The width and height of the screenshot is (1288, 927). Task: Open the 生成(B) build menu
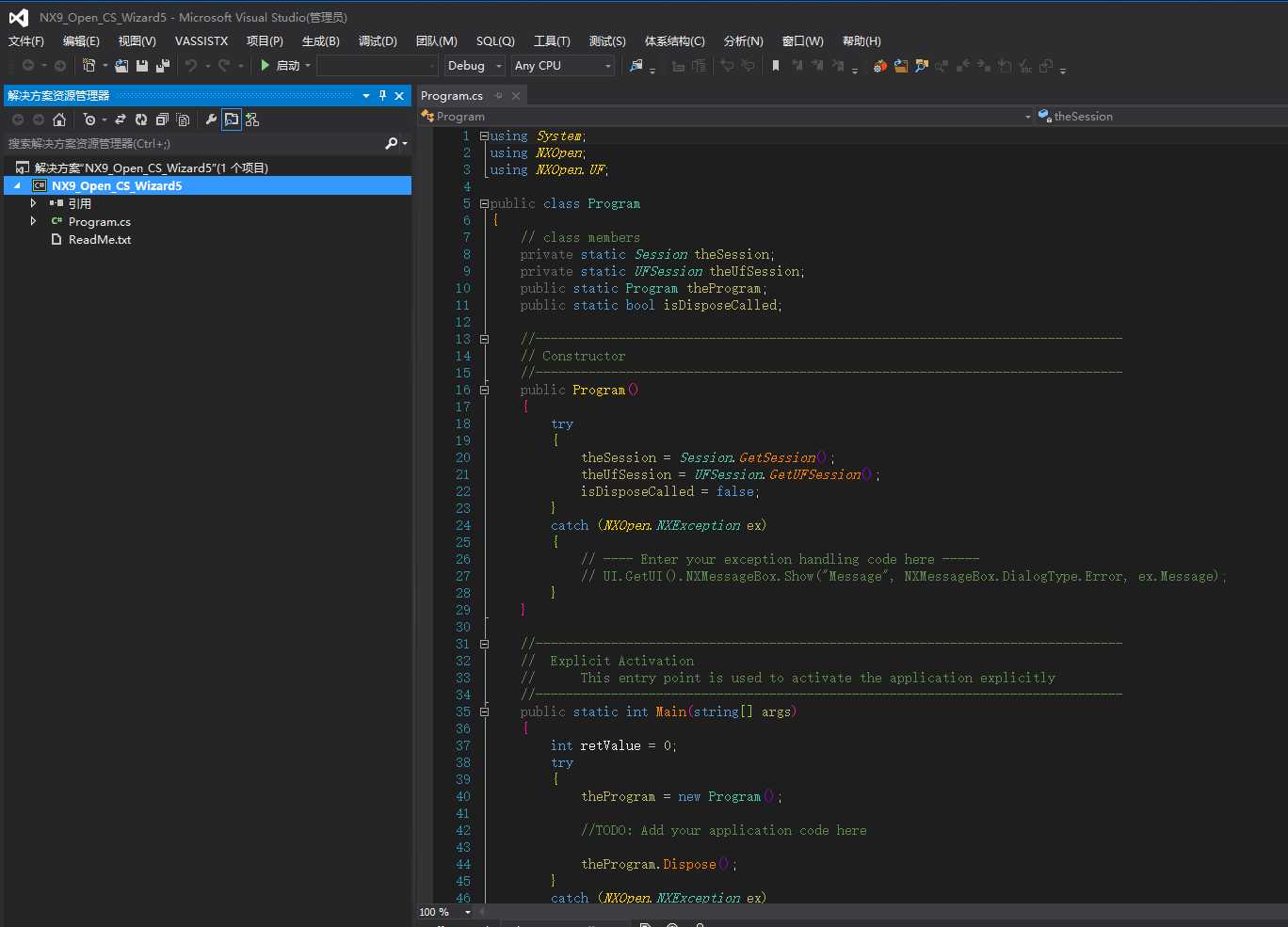coord(320,41)
